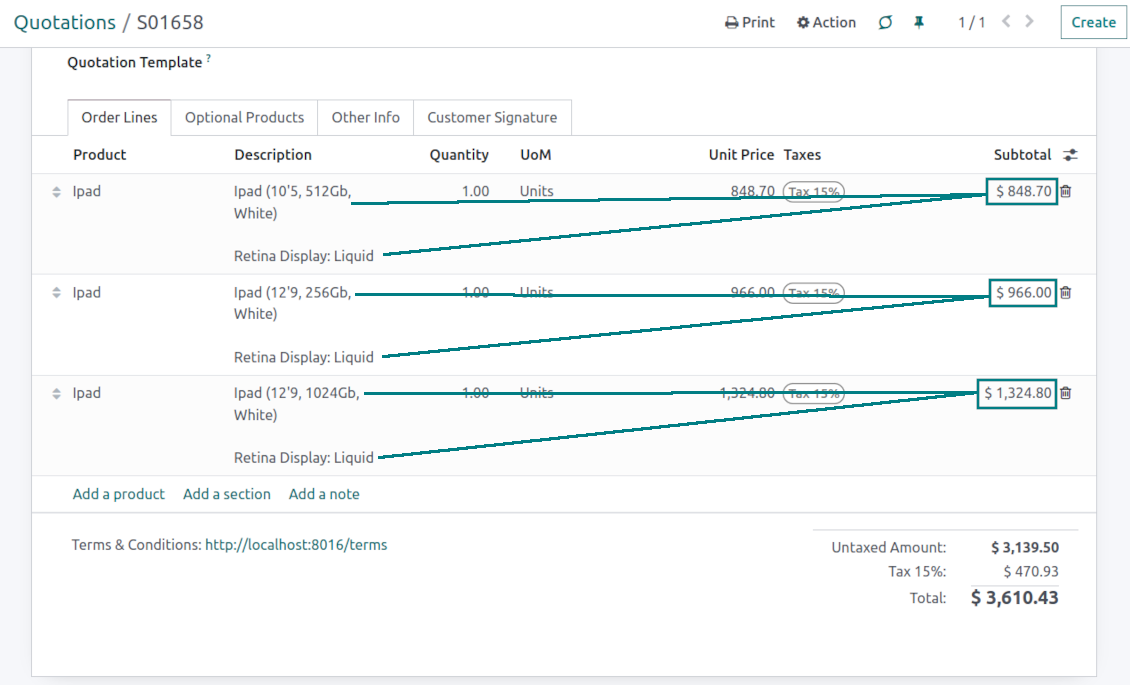
Task: Click unit price 966.00 cell
Action: tap(752, 292)
